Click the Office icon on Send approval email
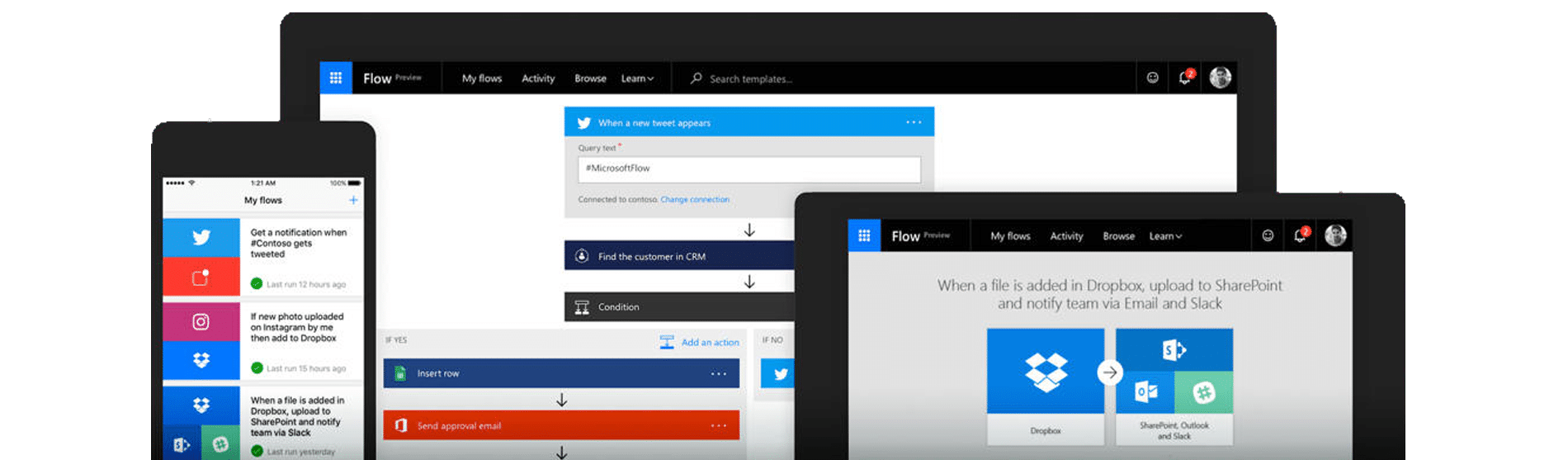Viewport: 1568px width, 460px height. click(x=401, y=425)
